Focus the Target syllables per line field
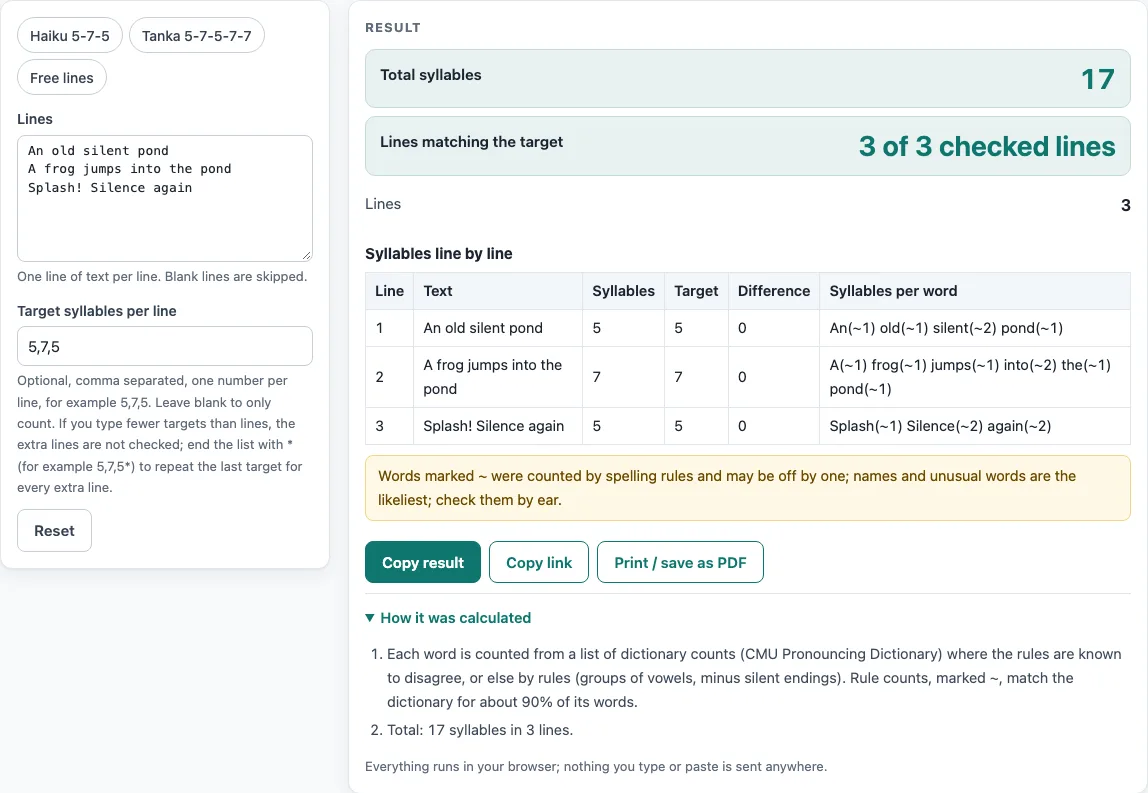The width and height of the screenshot is (1148, 793). (165, 346)
